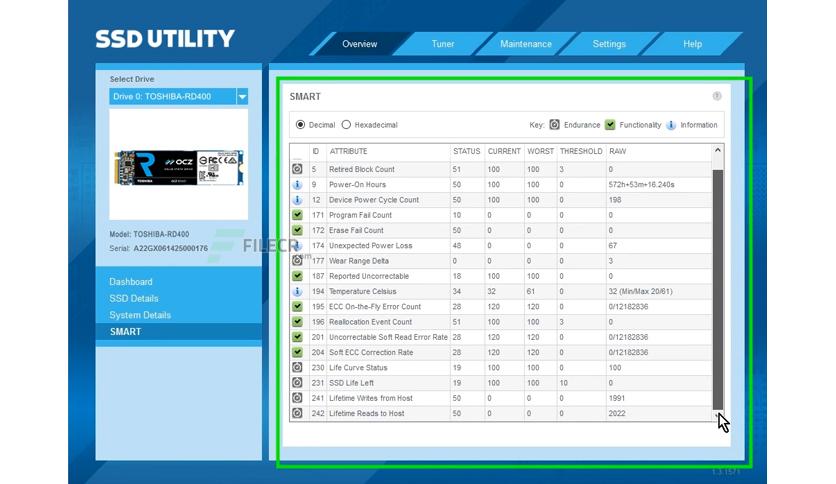The image size is (836, 484).
Task: Switch to the Tuner tab
Action: pos(443,44)
